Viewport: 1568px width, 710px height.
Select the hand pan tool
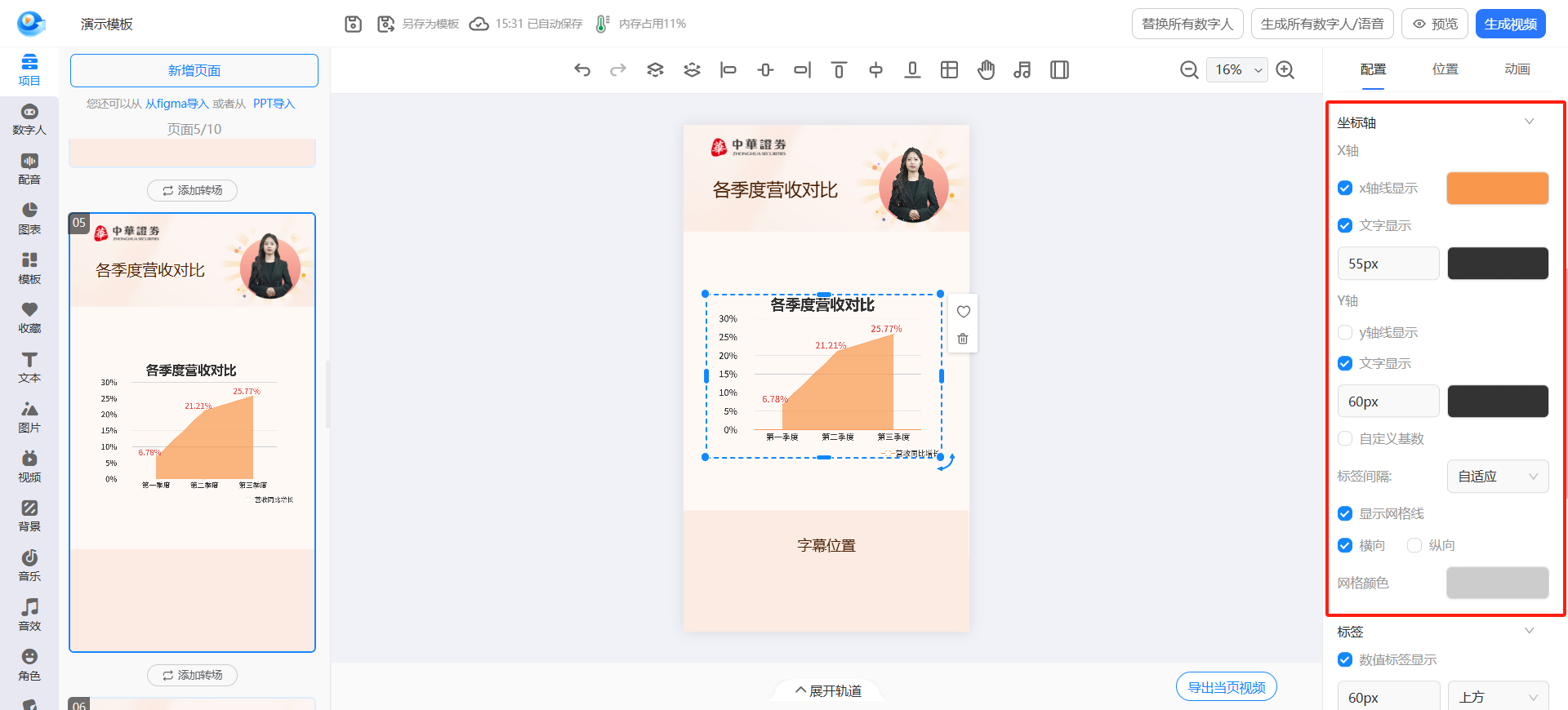pos(987,70)
